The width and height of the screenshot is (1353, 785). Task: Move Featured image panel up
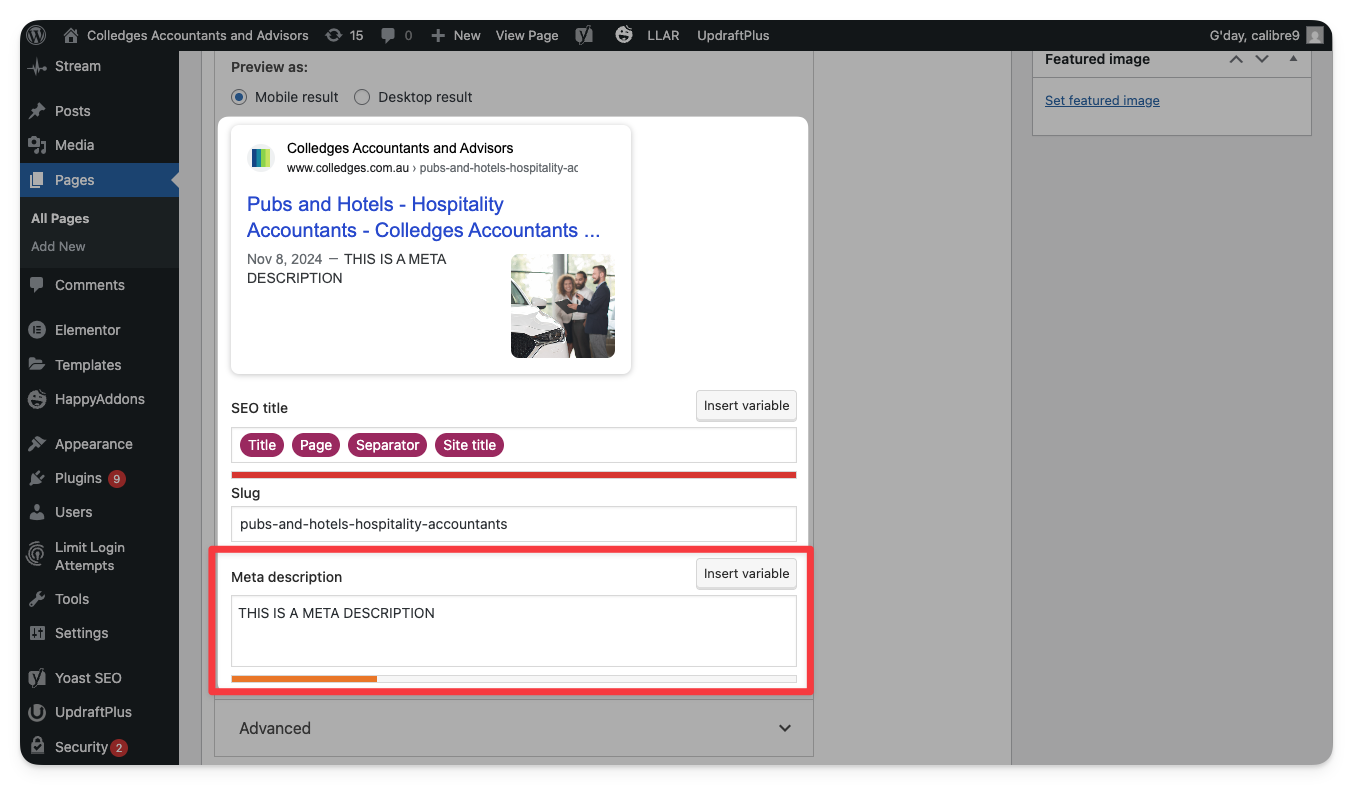(x=1236, y=59)
